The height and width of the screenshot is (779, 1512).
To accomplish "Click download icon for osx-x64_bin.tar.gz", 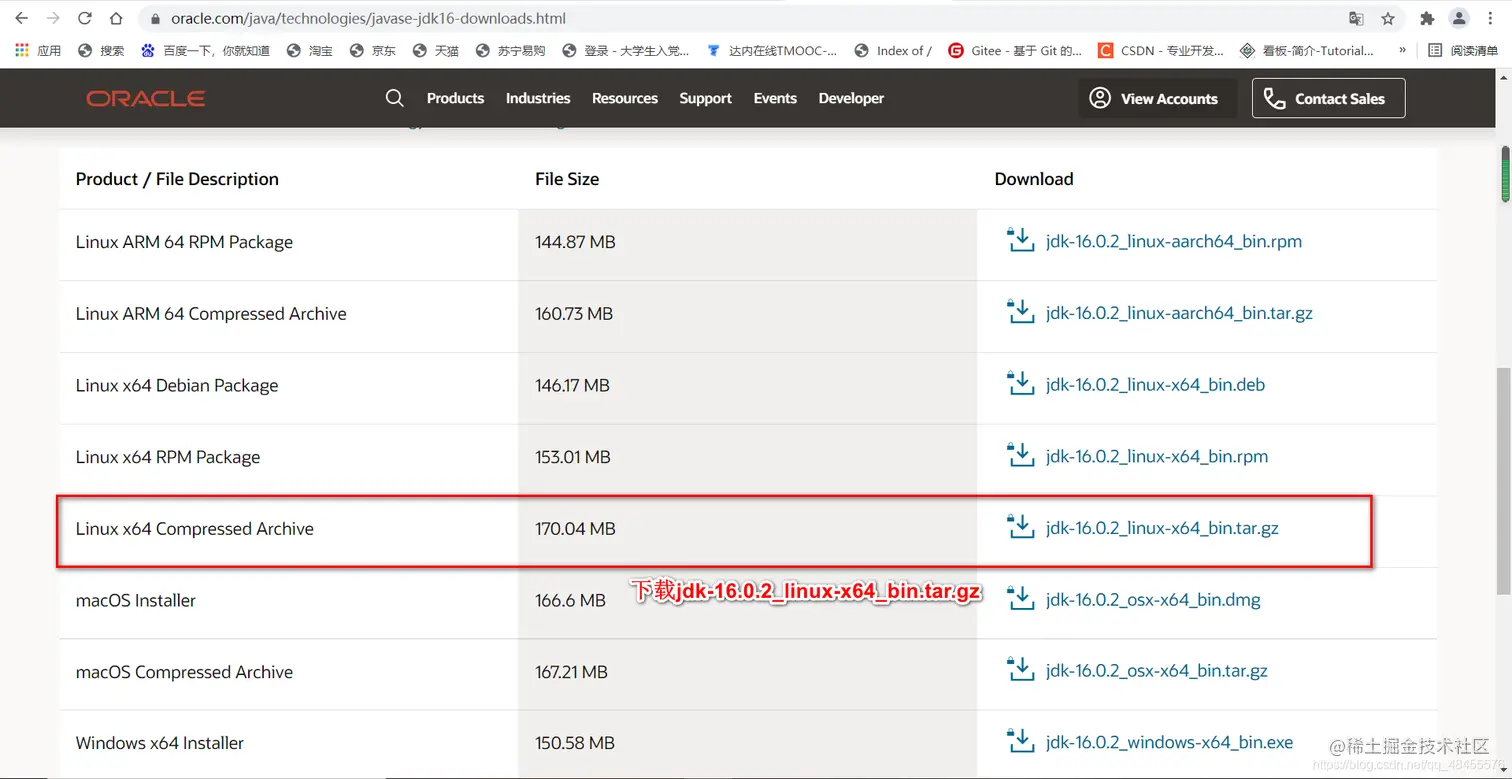I will (x=1020, y=671).
